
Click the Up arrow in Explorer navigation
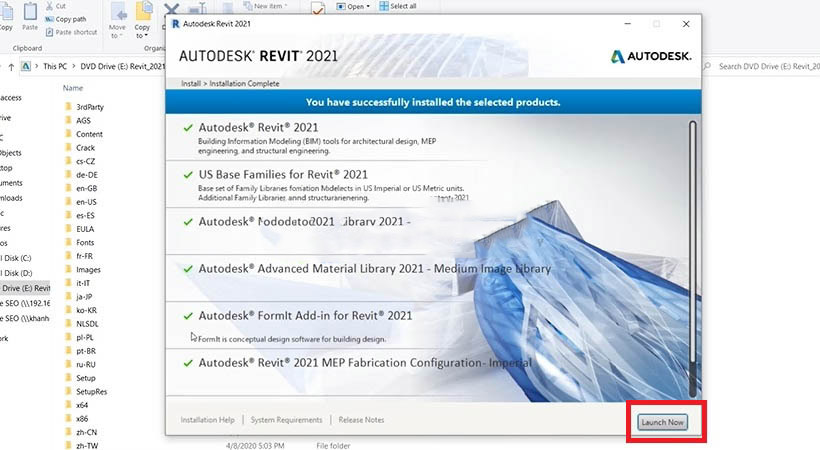pos(11,67)
